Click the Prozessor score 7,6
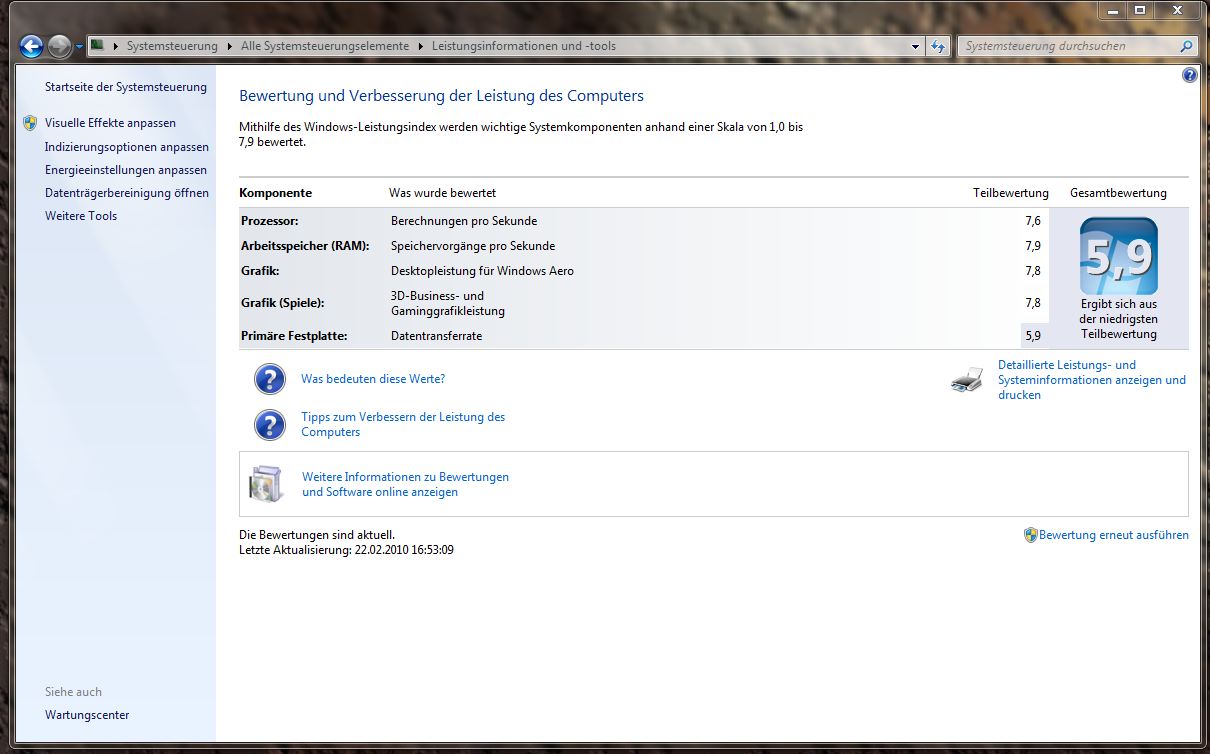The height and width of the screenshot is (754, 1210). point(1033,221)
